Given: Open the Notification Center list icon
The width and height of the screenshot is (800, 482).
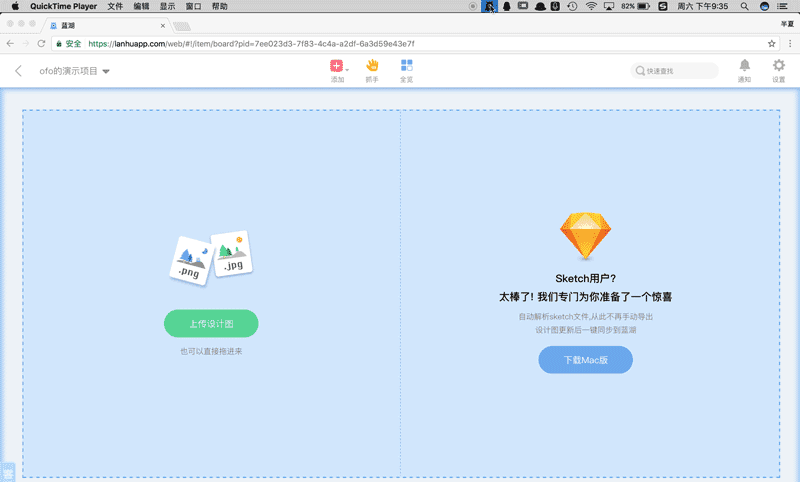Looking at the screenshot, I should [x=782, y=6].
